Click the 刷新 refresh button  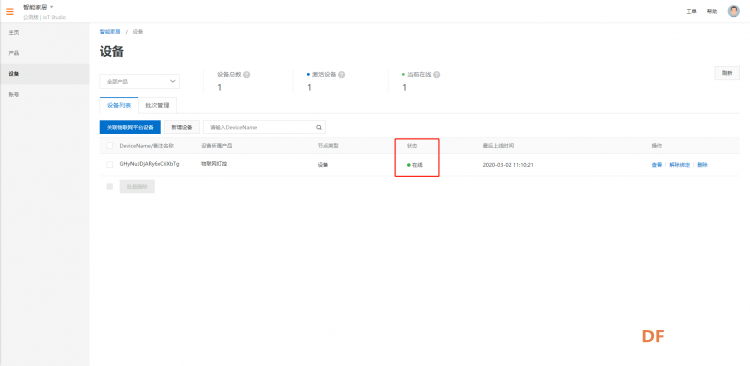pyautogui.click(x=727, y=73)
